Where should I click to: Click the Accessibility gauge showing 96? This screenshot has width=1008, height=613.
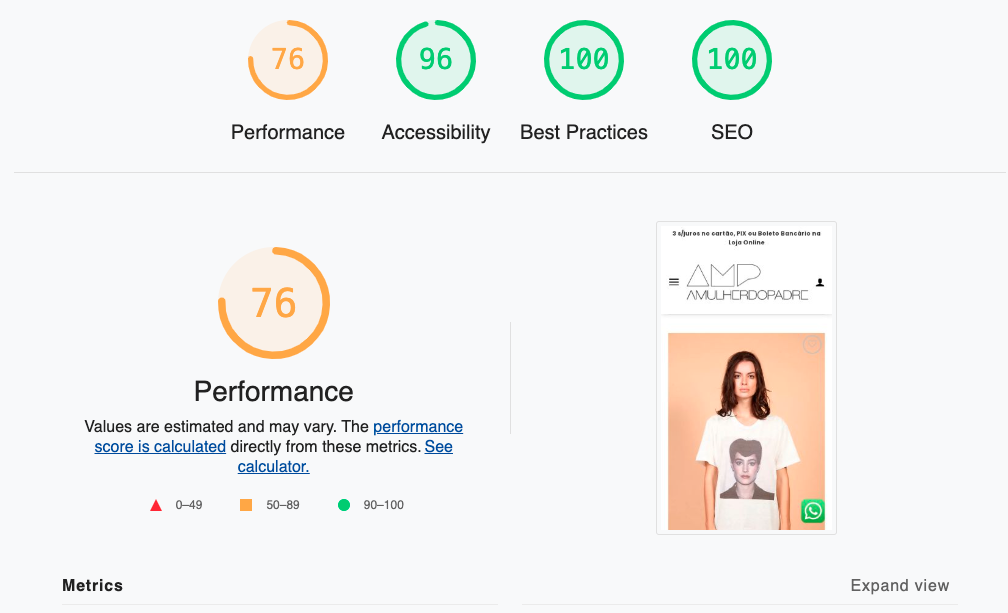click(x=436, y=60)
